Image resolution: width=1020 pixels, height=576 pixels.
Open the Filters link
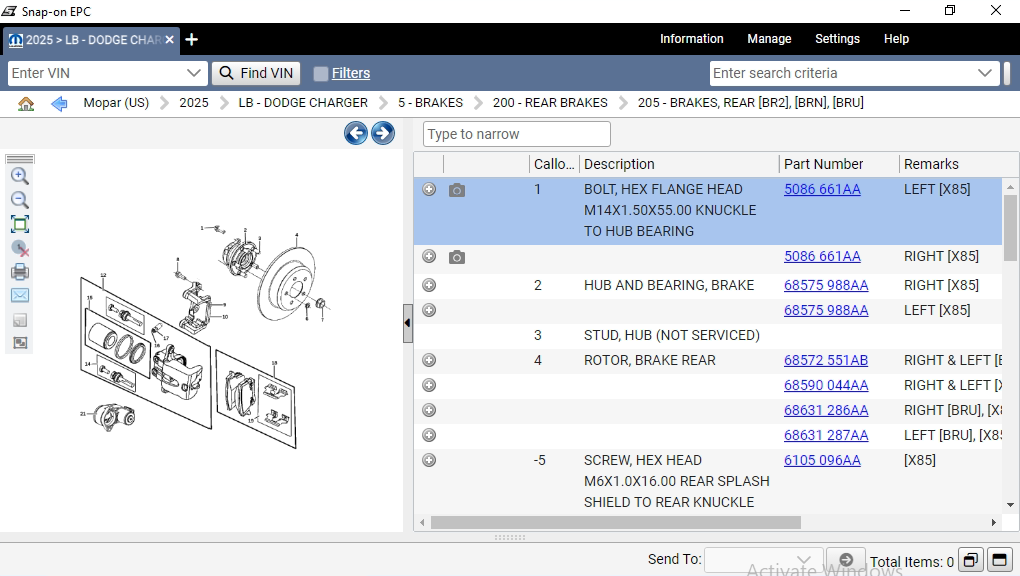[351, 74]
